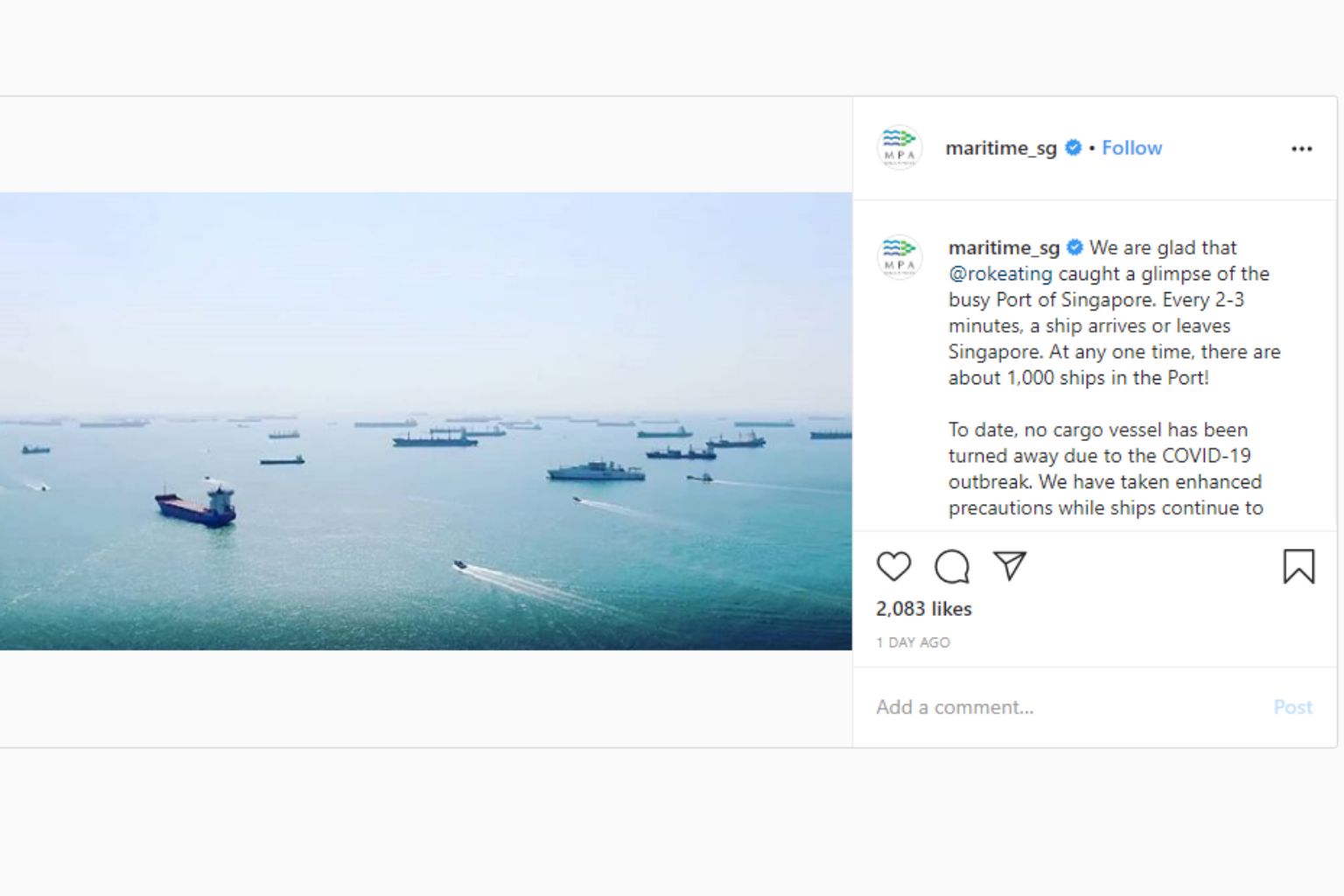This screenshot has width=1344, height=896.
Task: Click the COVID-19 caption paragraph
Action: click(1105, 469)
